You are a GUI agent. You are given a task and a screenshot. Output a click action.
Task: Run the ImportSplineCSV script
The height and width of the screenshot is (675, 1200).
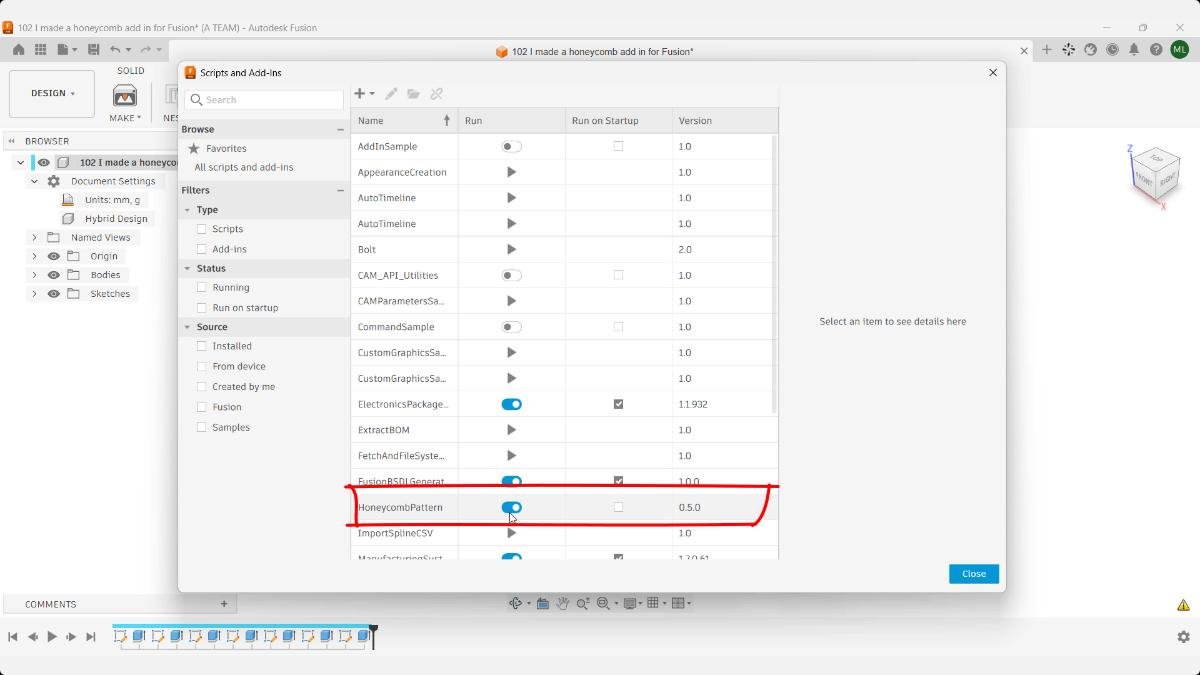[x=511, y=533]
